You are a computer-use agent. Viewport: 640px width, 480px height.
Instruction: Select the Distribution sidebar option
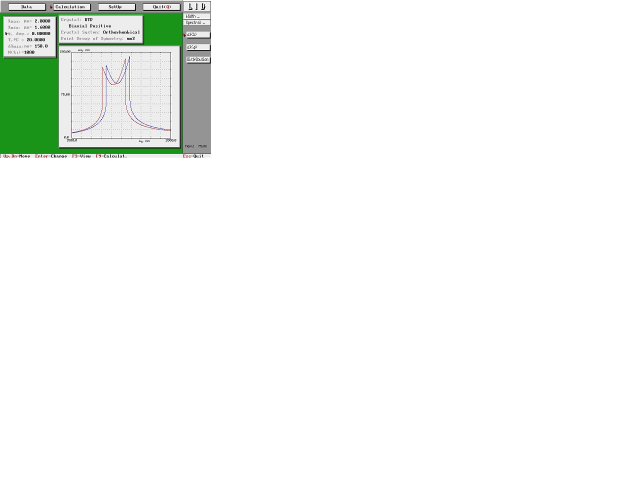(x=198, y=59)
